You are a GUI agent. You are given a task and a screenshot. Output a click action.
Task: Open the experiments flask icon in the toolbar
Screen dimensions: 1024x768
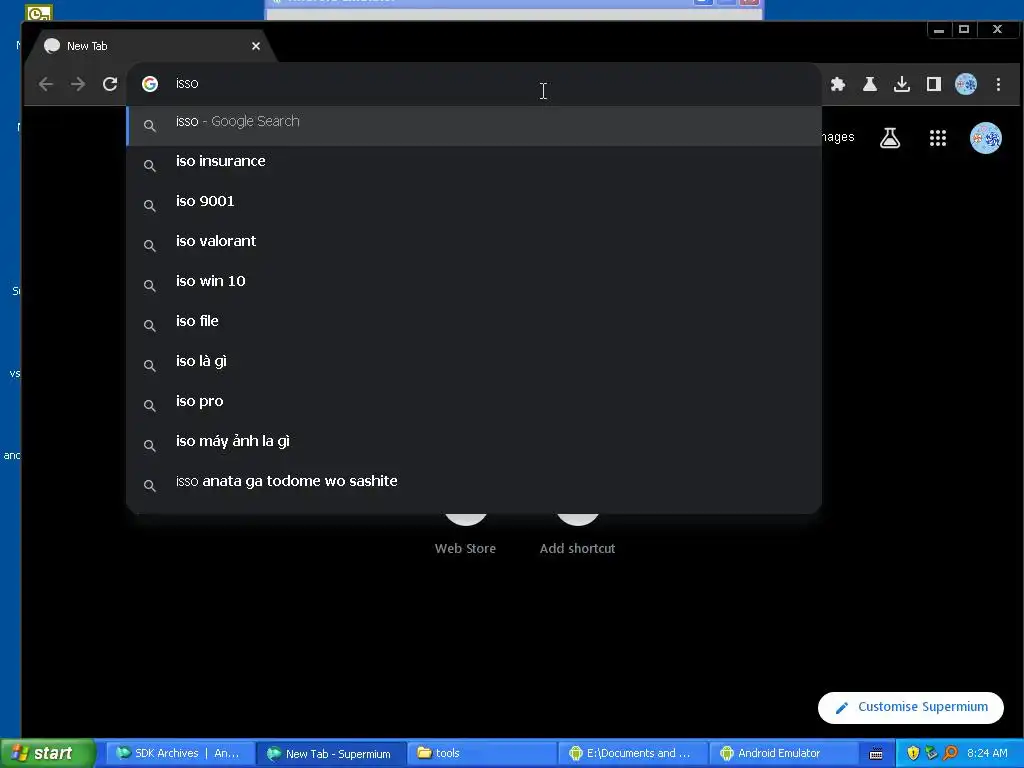pyautogui.click(x=870, y=84)
